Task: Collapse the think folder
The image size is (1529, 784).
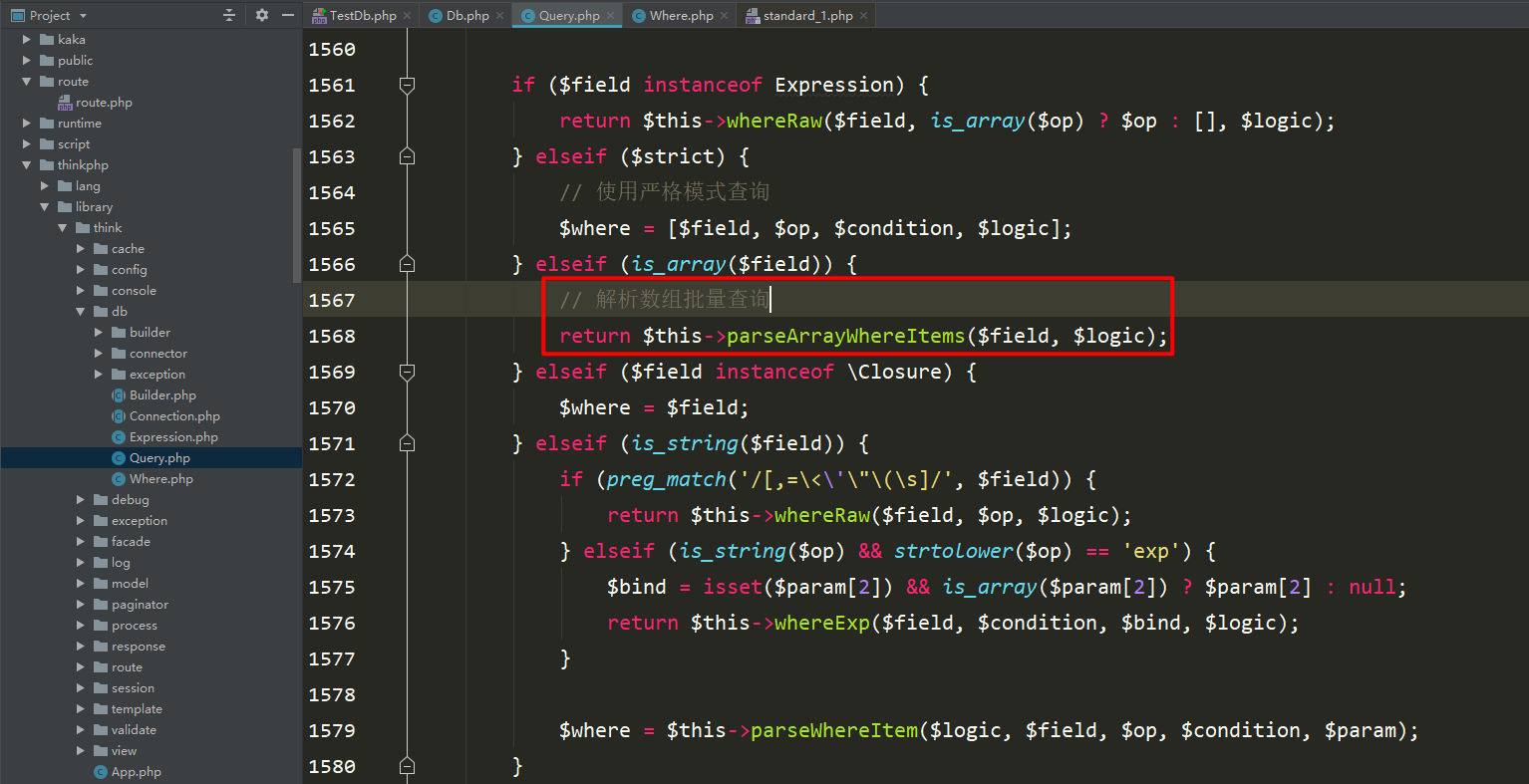Action: [x=63, y=228]
